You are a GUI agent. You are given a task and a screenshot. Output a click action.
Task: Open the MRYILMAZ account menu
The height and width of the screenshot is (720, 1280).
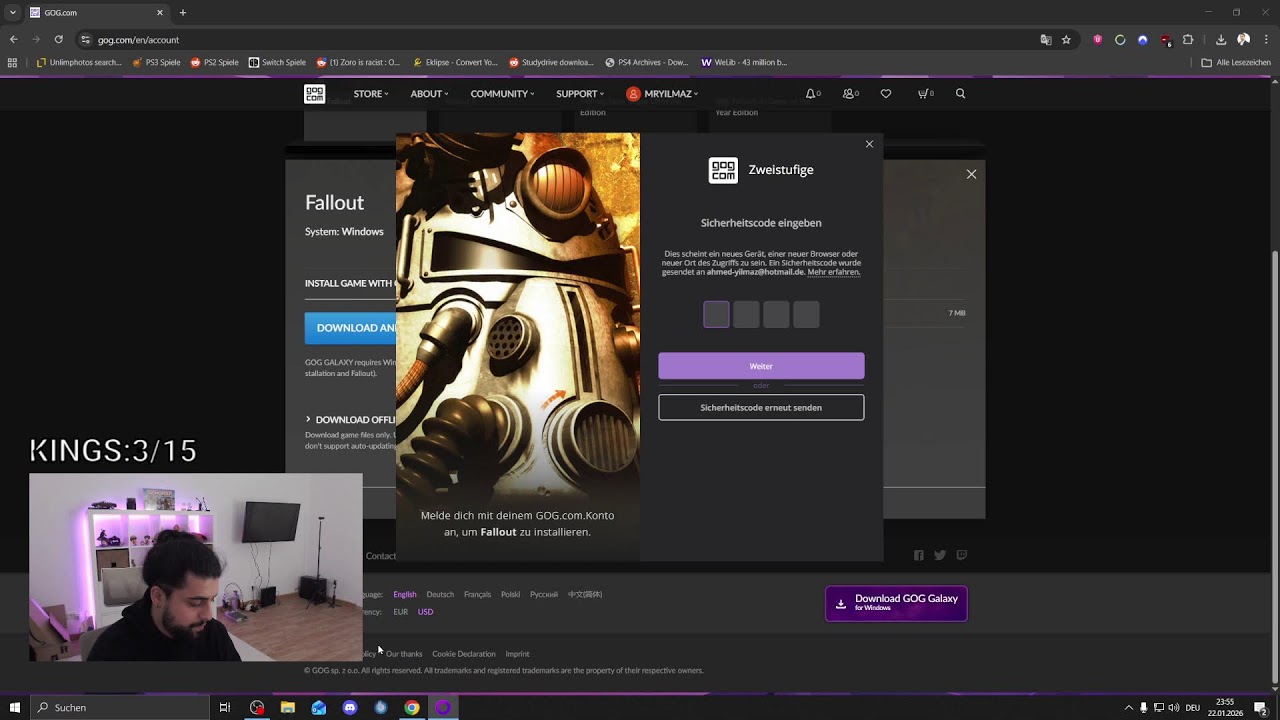tap(662, 94)
